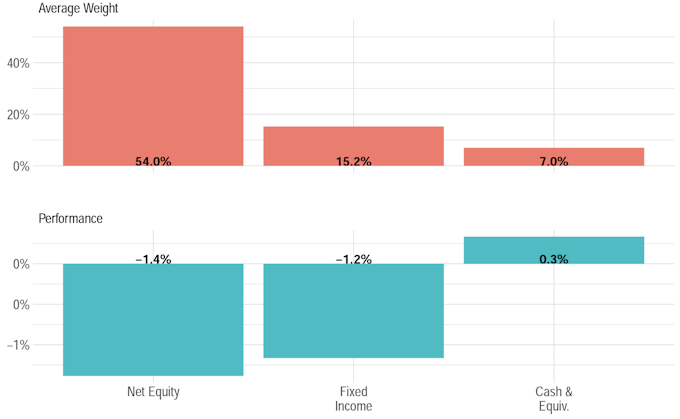Click the −1.4% data label
The height and width of the screenshot is (419, 680).
pyautogui.click(x=153, y=259)
